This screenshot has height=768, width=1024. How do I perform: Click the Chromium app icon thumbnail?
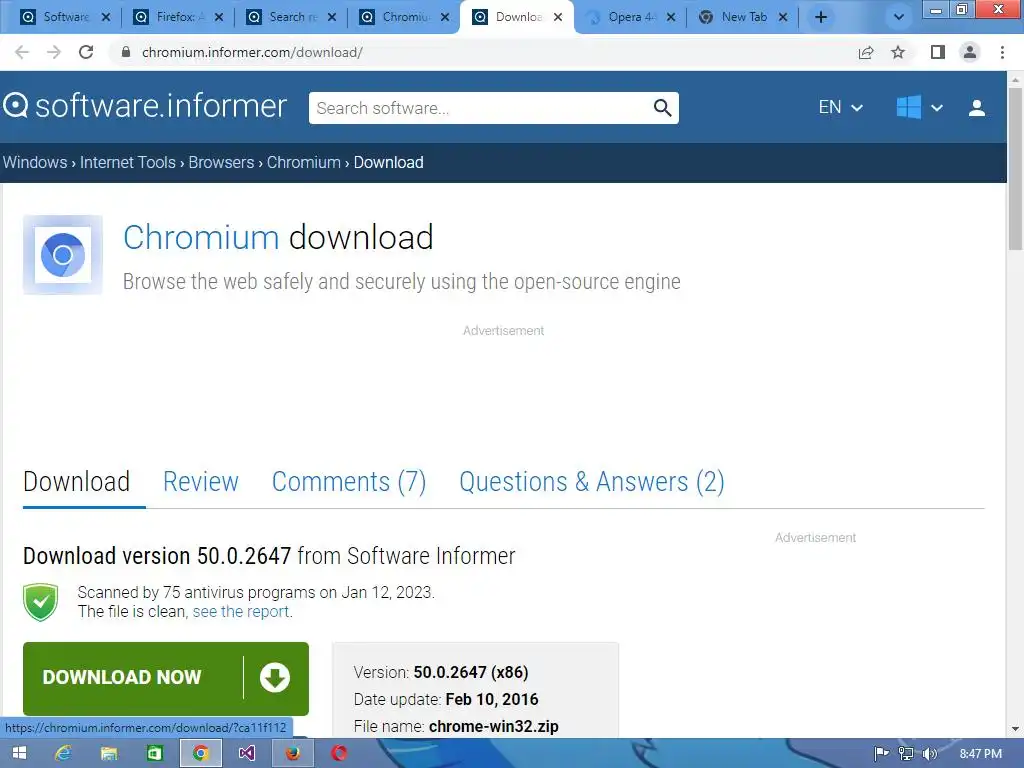(x=63, y=255)
